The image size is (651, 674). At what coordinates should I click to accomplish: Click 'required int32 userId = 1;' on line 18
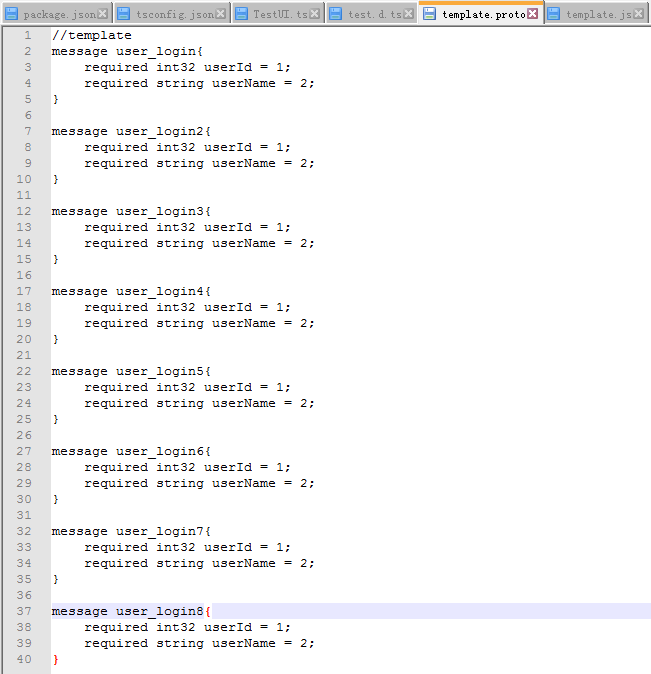point(187,307)
